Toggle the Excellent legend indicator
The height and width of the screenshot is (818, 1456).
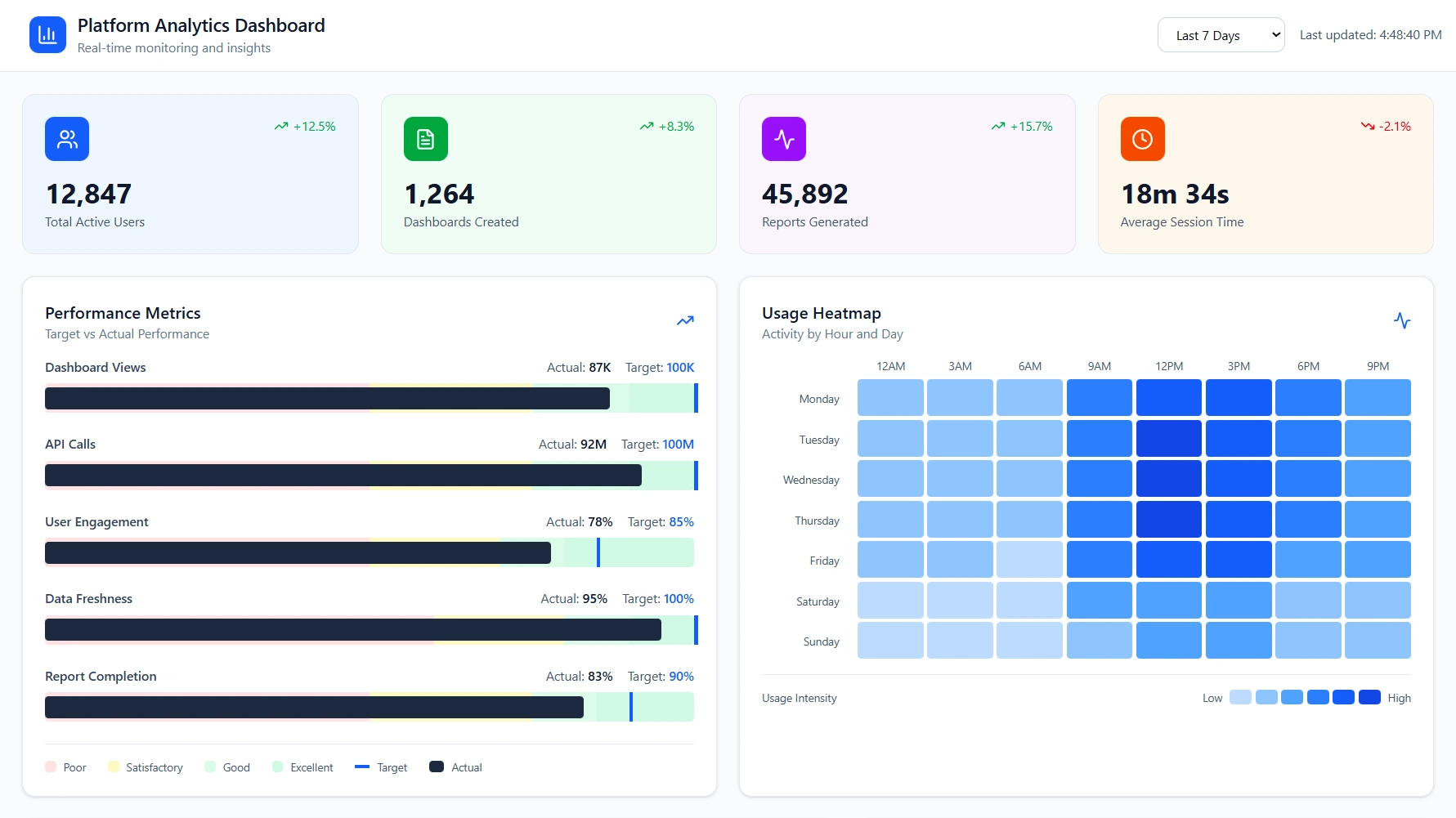tap(302, 767)
